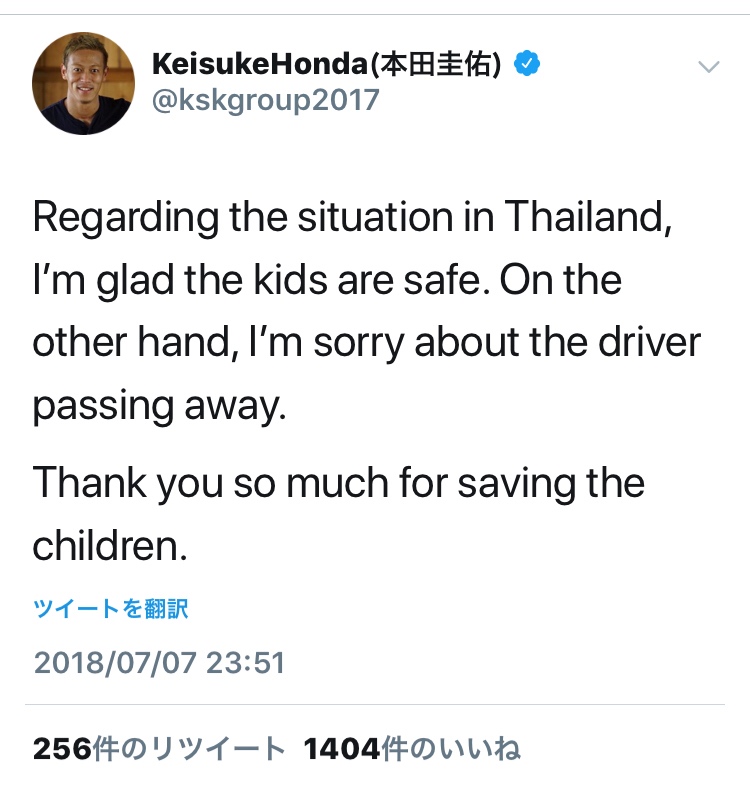This screenshot has width=750, height=787.
Task: Click the words 'passing away.' in tweet
Action: [x=160, y=406]
